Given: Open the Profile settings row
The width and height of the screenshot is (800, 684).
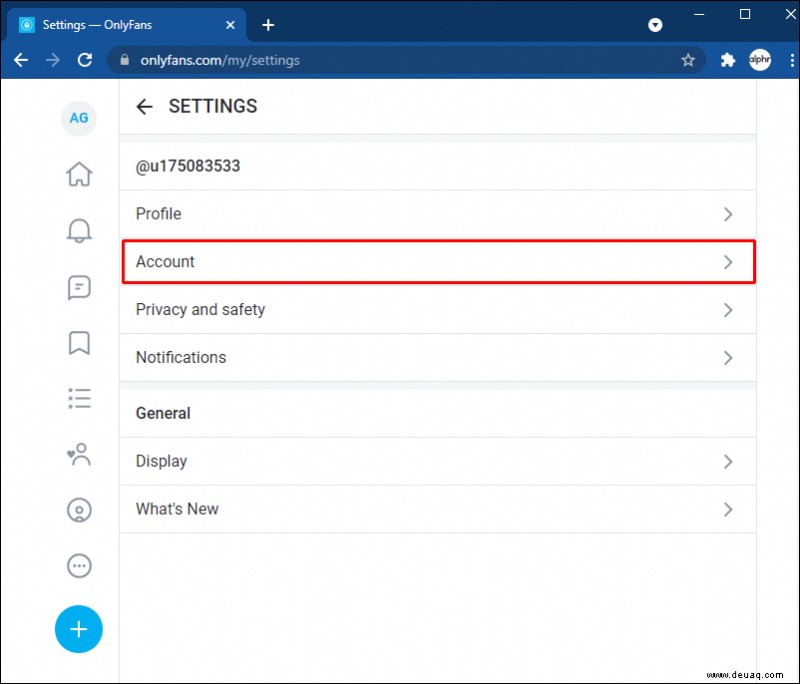Looking at the screenshot, I should pyautogui.click(x=438, y=214).
